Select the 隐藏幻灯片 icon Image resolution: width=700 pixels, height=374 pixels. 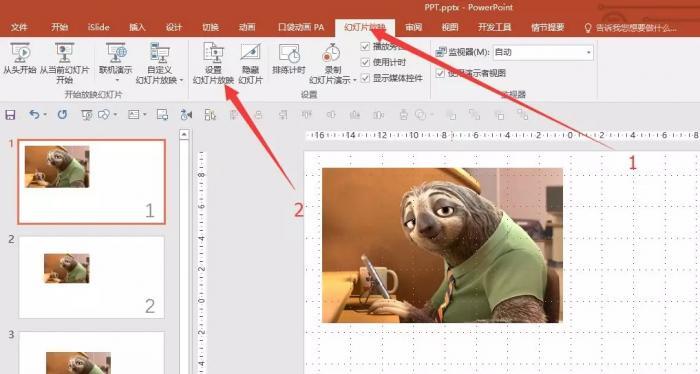point(250,53)
